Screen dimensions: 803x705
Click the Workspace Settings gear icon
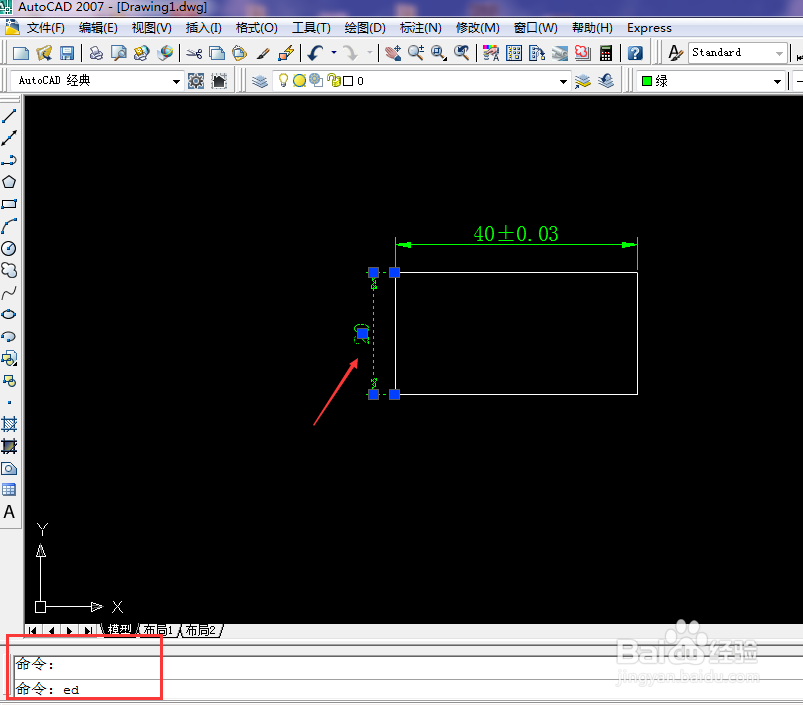[x=196, y=81]
